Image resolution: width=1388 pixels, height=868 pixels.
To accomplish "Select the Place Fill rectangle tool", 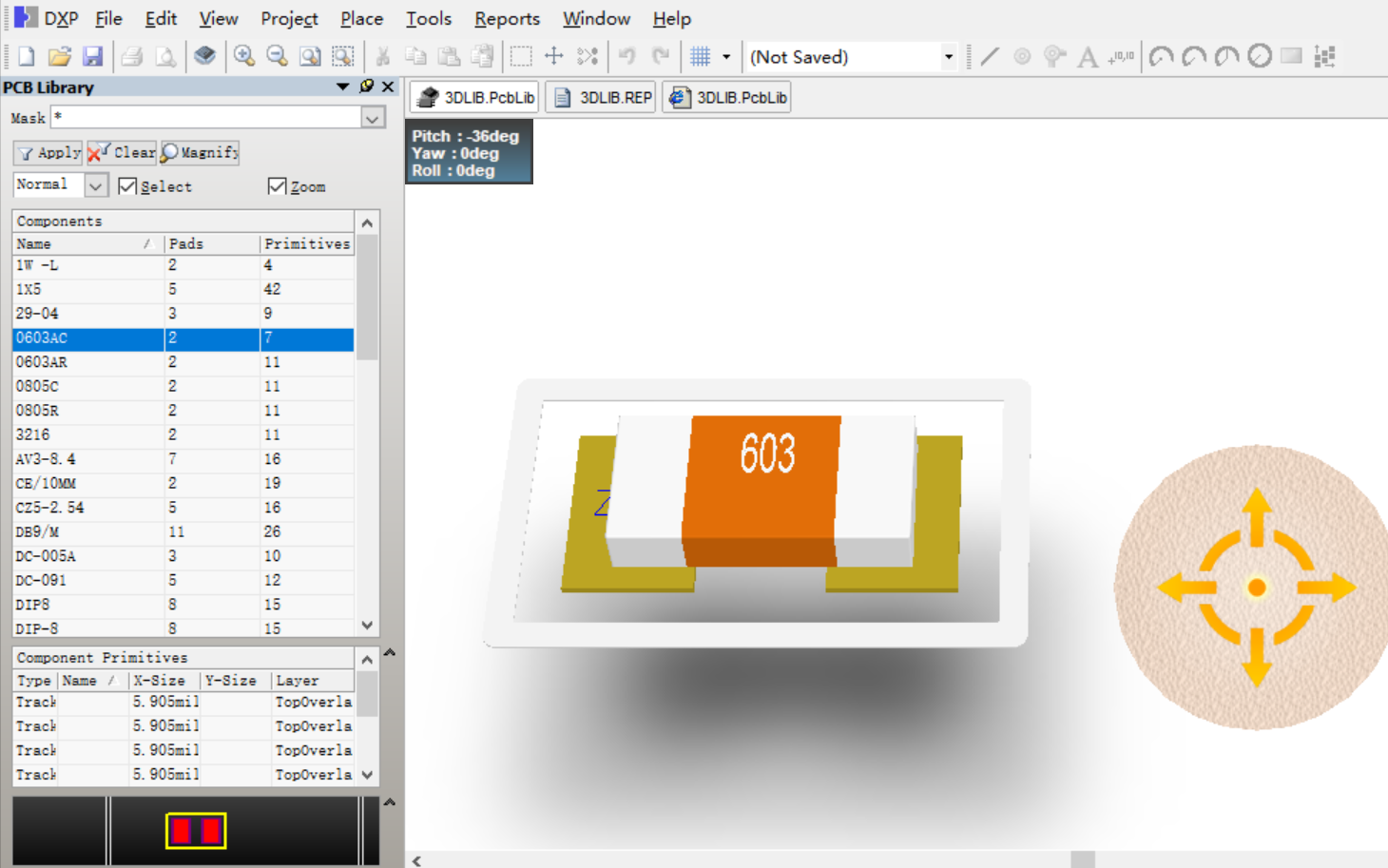I will 1291,56.
